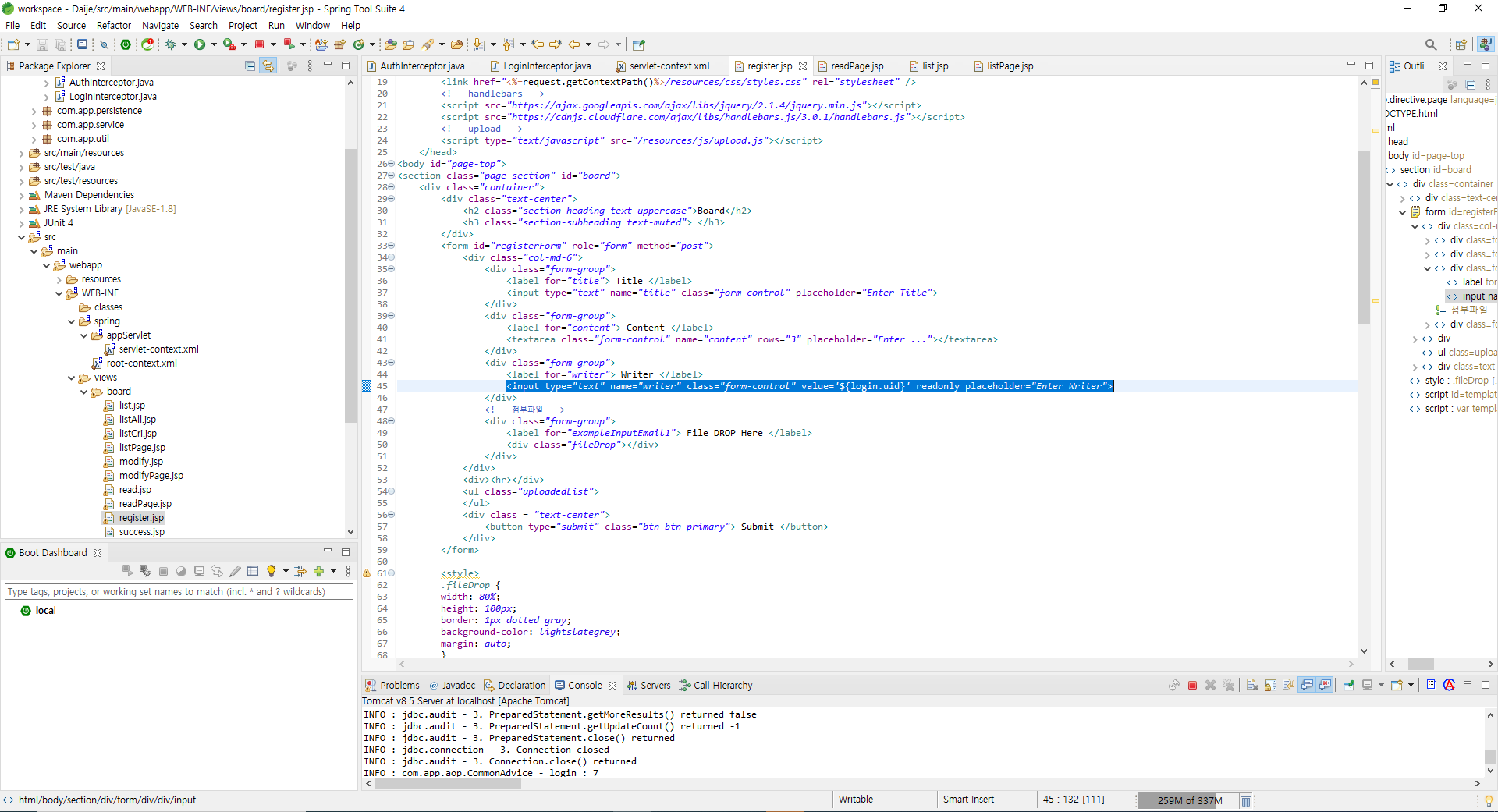Click View Menu dots in Package Explorer

310,66
